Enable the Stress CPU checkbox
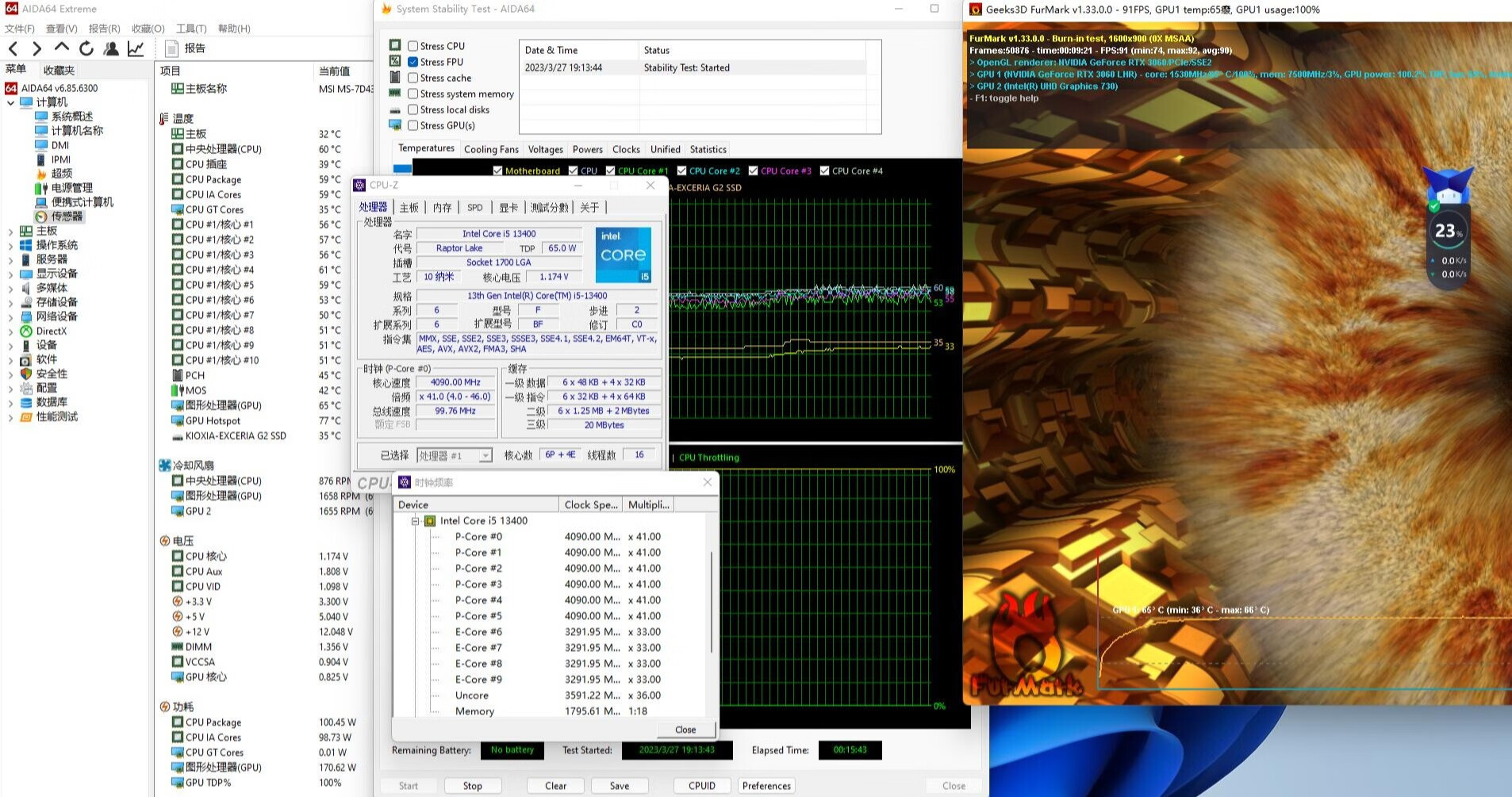This screenshot has width=1512, height=797. click(x=413, y=46)
